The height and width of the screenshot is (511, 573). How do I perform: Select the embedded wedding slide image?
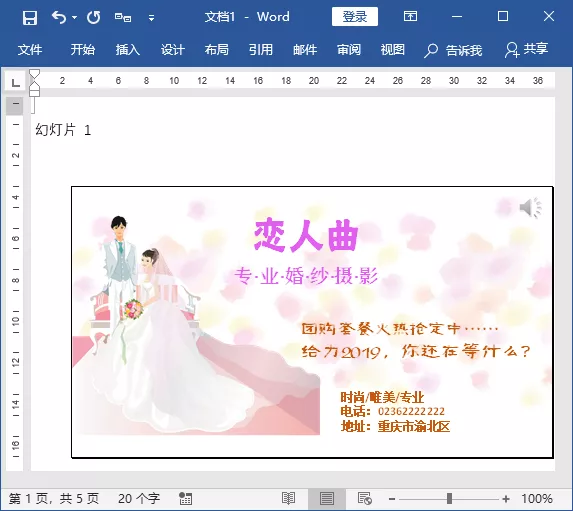tap(312, 322)
